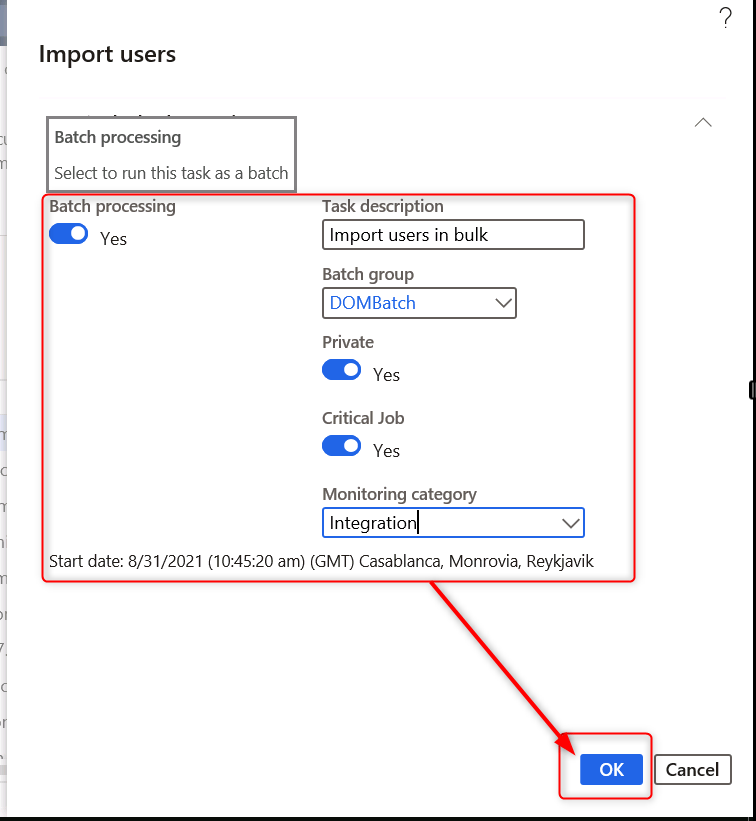Click the Cancel button
756x821 pixels.
click(x=692, y=769)
